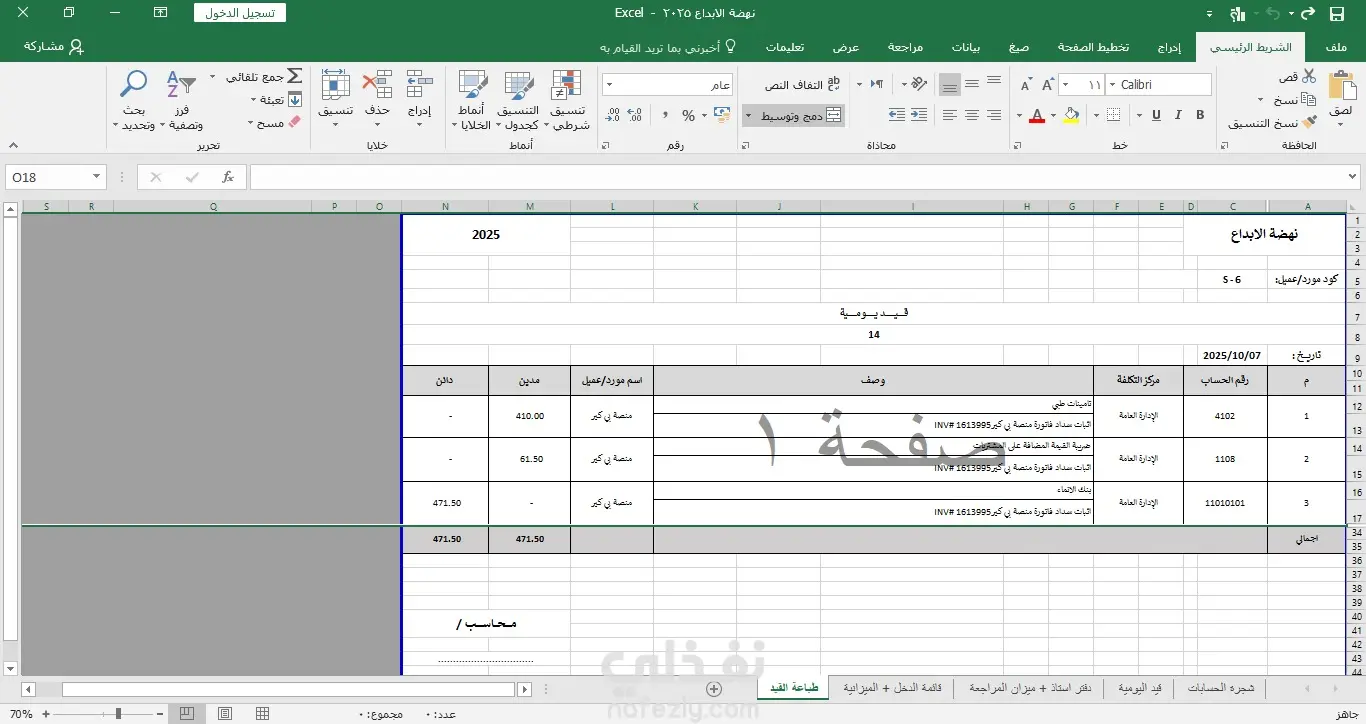Expand the AutoSum (جمع تلقائي) options arrow
Image resolution: width=1366 pixels, height=724 pixels.
(x=213, y=77)
